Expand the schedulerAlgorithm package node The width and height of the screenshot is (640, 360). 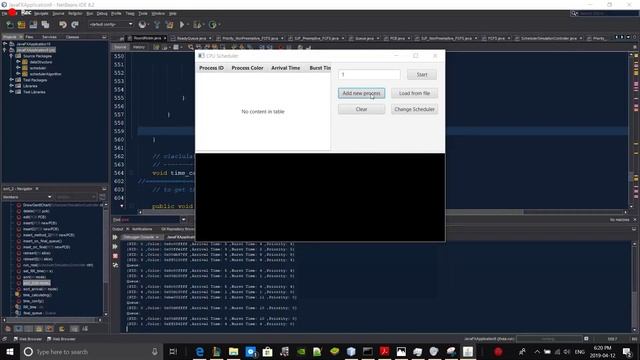tap(18, 74)
